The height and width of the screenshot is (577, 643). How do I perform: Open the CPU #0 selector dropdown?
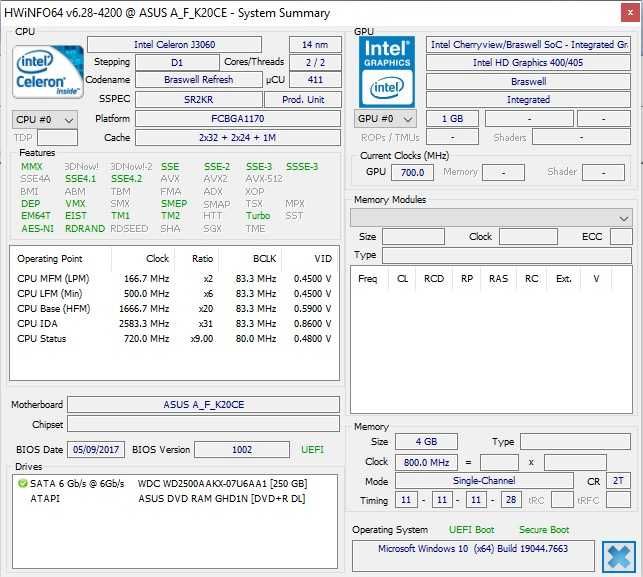click(x=44, y=119)
